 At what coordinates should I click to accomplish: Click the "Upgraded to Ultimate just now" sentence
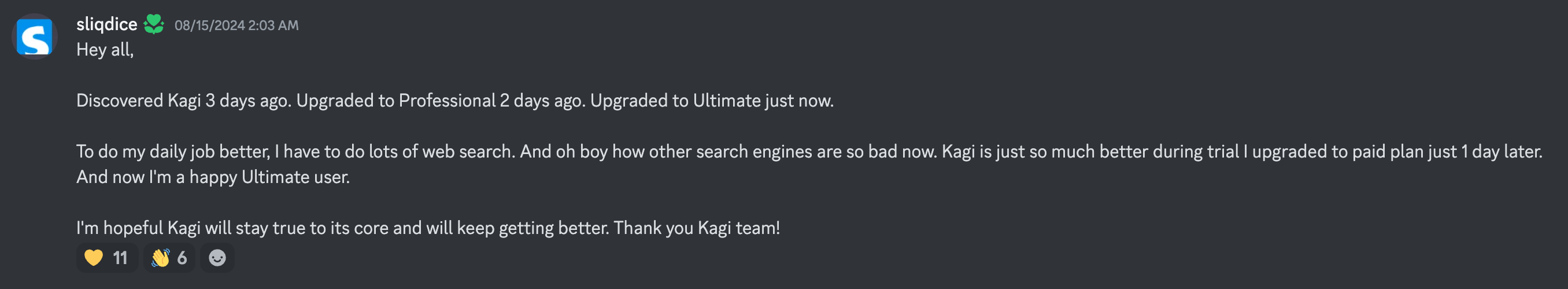click(x=712, y=101)
